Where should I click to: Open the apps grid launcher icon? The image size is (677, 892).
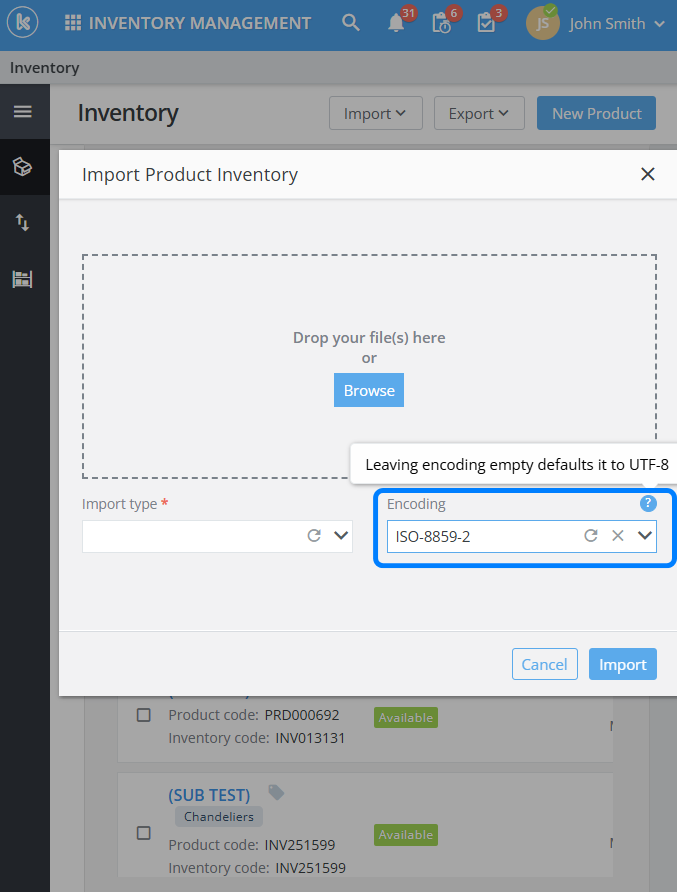(x=73, y=23)
